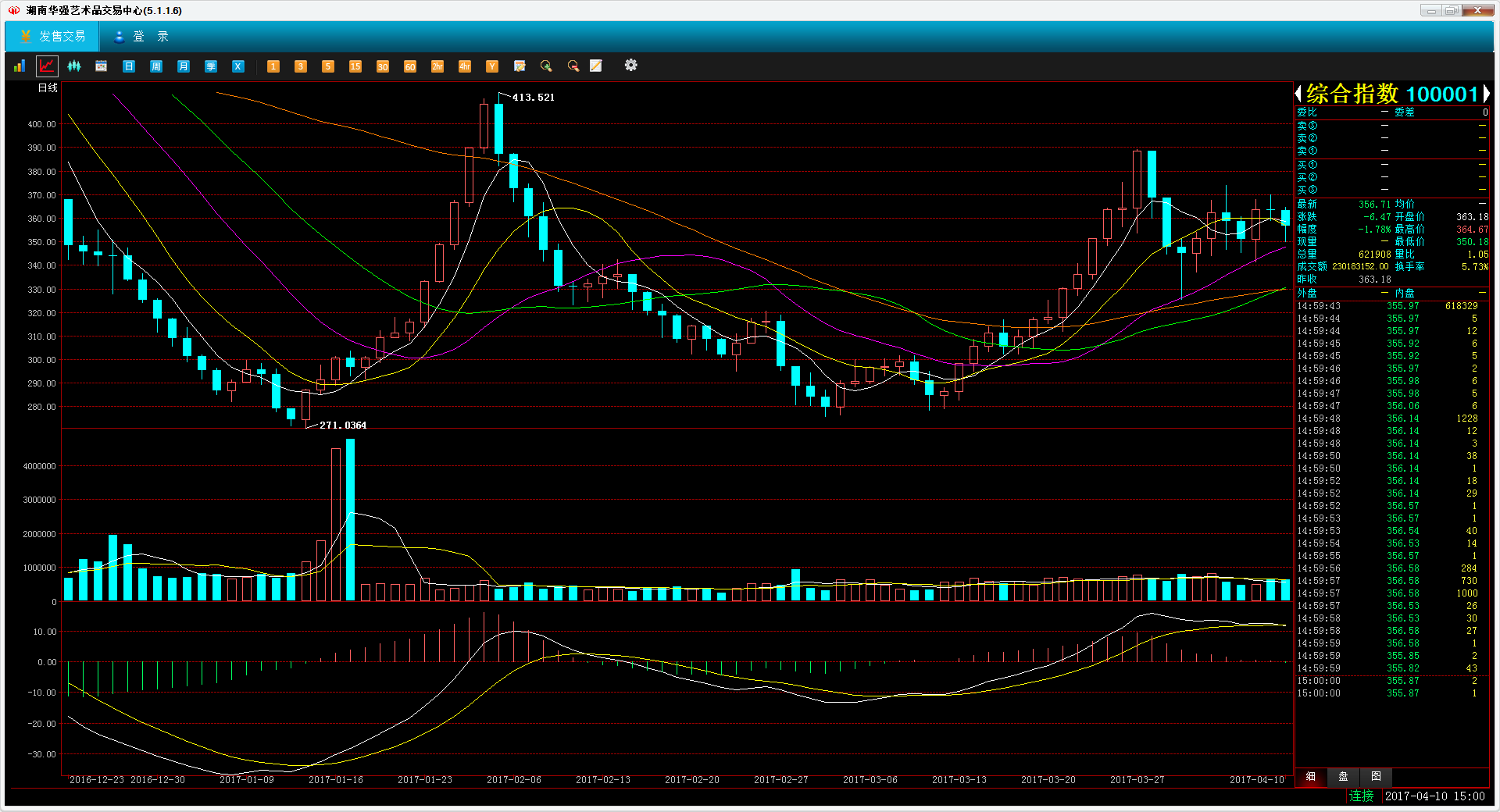
Task: Open settings gear icon
Action: [631, 66]
